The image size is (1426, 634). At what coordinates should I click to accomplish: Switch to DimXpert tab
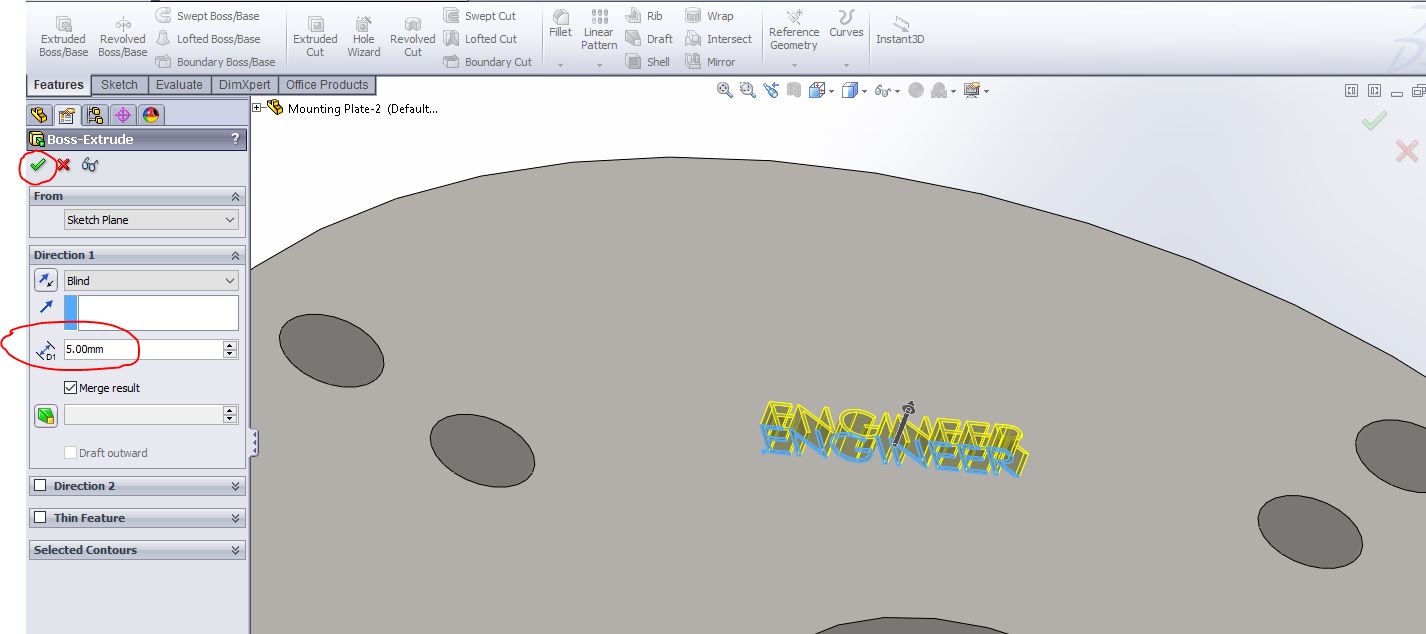click(x=245, y=85)
